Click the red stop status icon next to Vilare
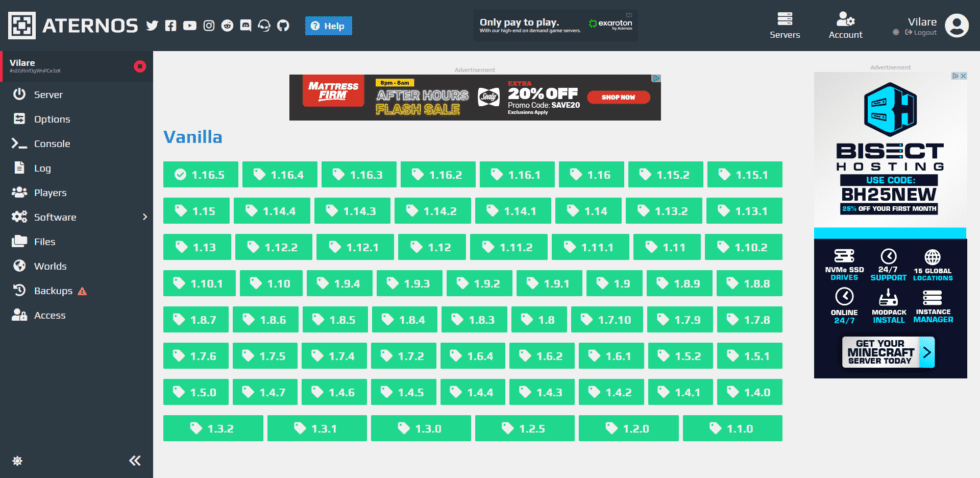980x478 pixels. 139,66
